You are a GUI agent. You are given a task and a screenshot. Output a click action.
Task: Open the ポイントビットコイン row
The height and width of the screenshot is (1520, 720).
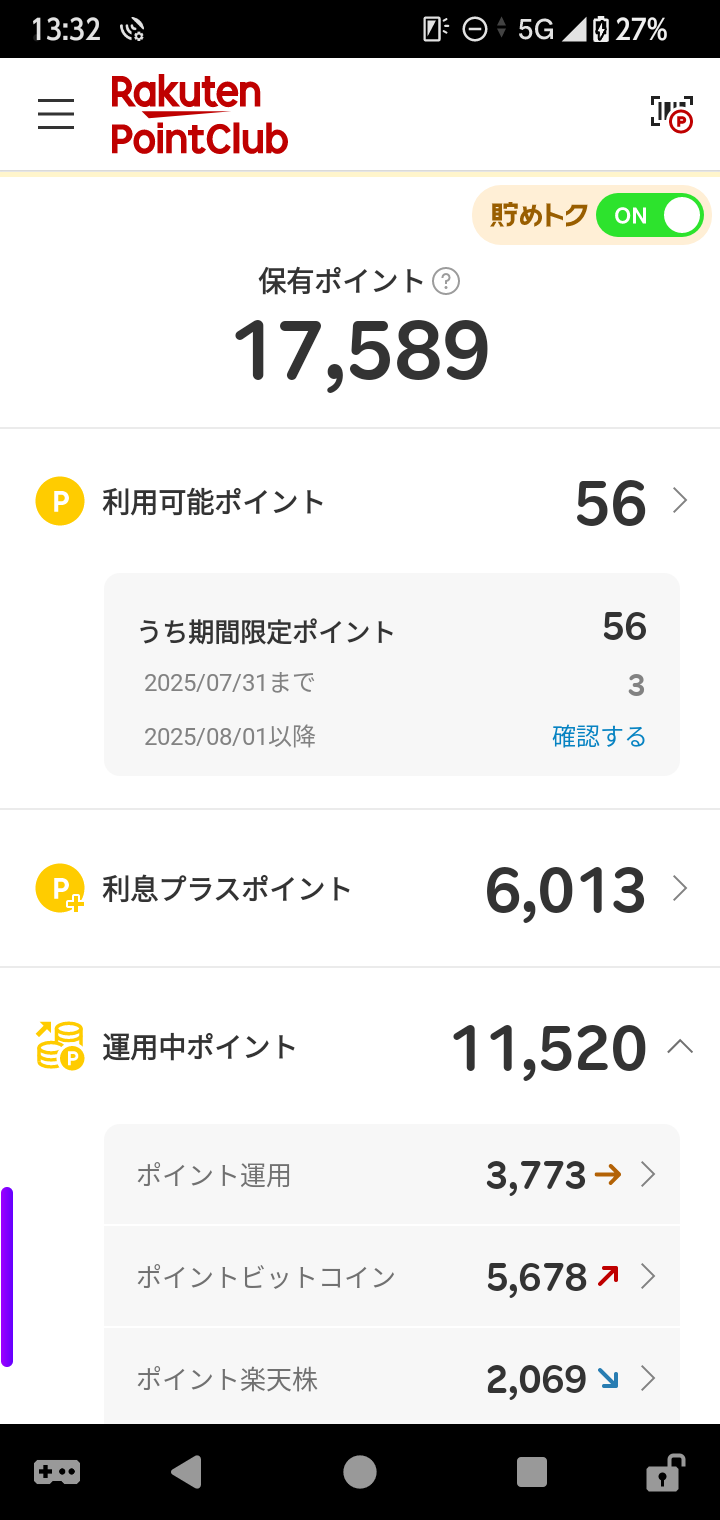[x=392, y=1277]
